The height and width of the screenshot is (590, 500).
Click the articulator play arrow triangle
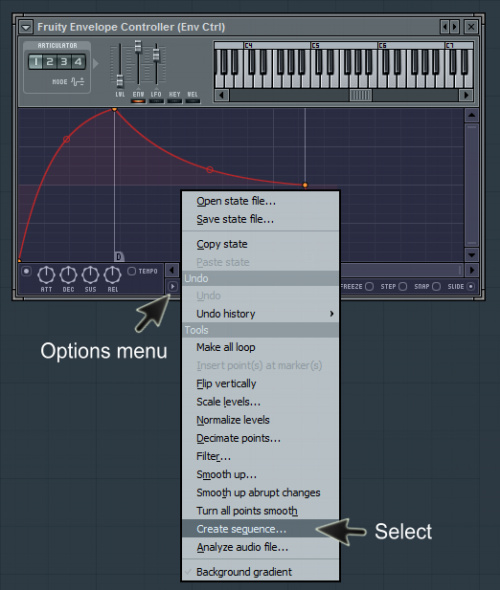(x=96, y=63)
